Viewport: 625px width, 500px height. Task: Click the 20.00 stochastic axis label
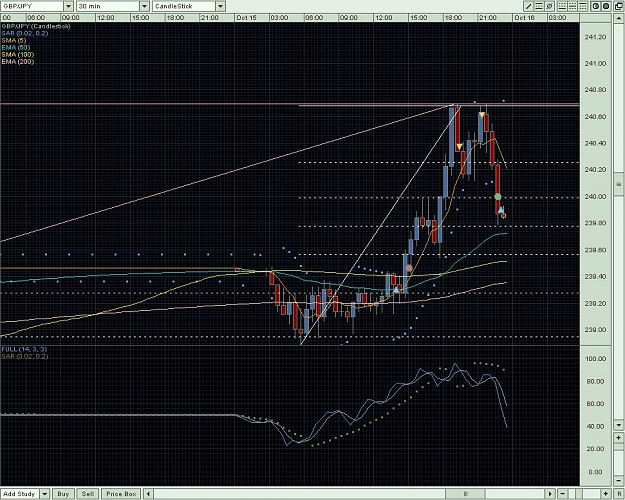tap(595, 449)
